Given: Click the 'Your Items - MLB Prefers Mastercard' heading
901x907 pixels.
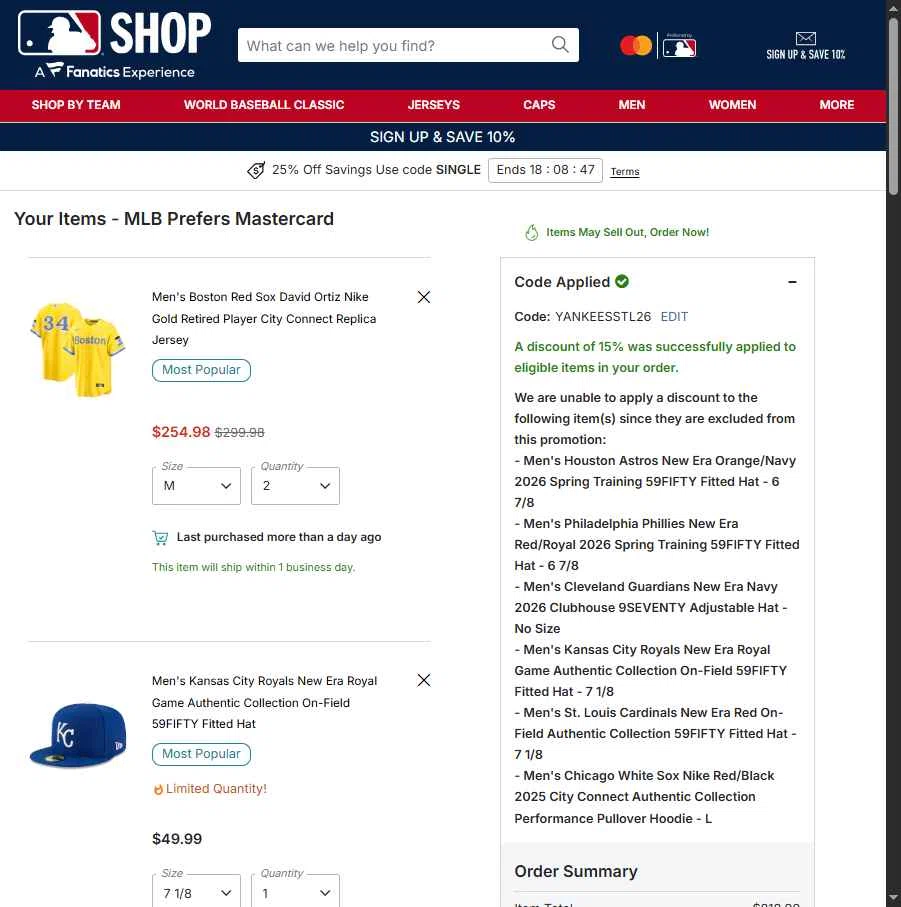Looking at the screenshot, I should [174, 219].
